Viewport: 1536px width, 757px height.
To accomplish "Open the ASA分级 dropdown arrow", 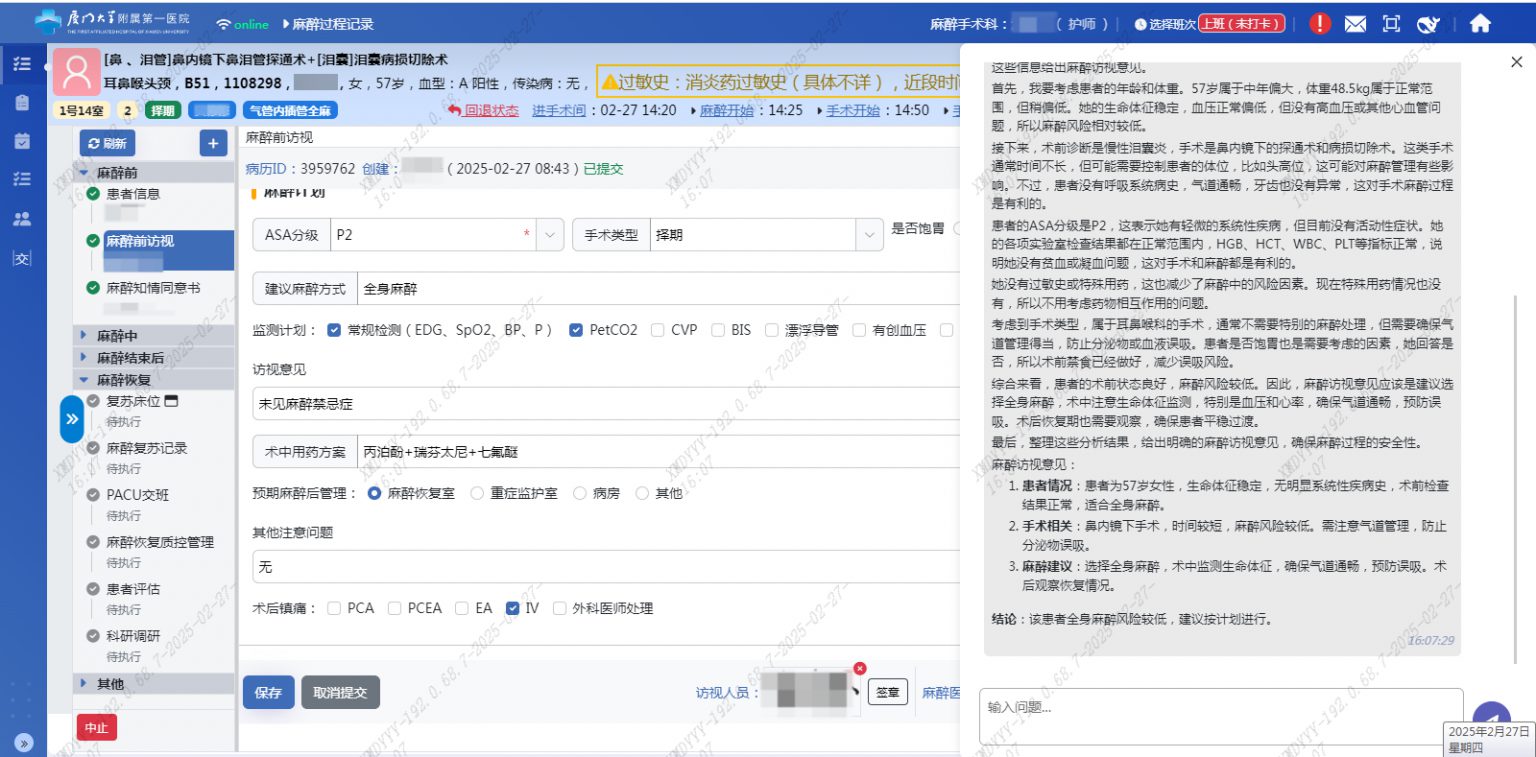I will pyautogui.click(x=550, y=235).
